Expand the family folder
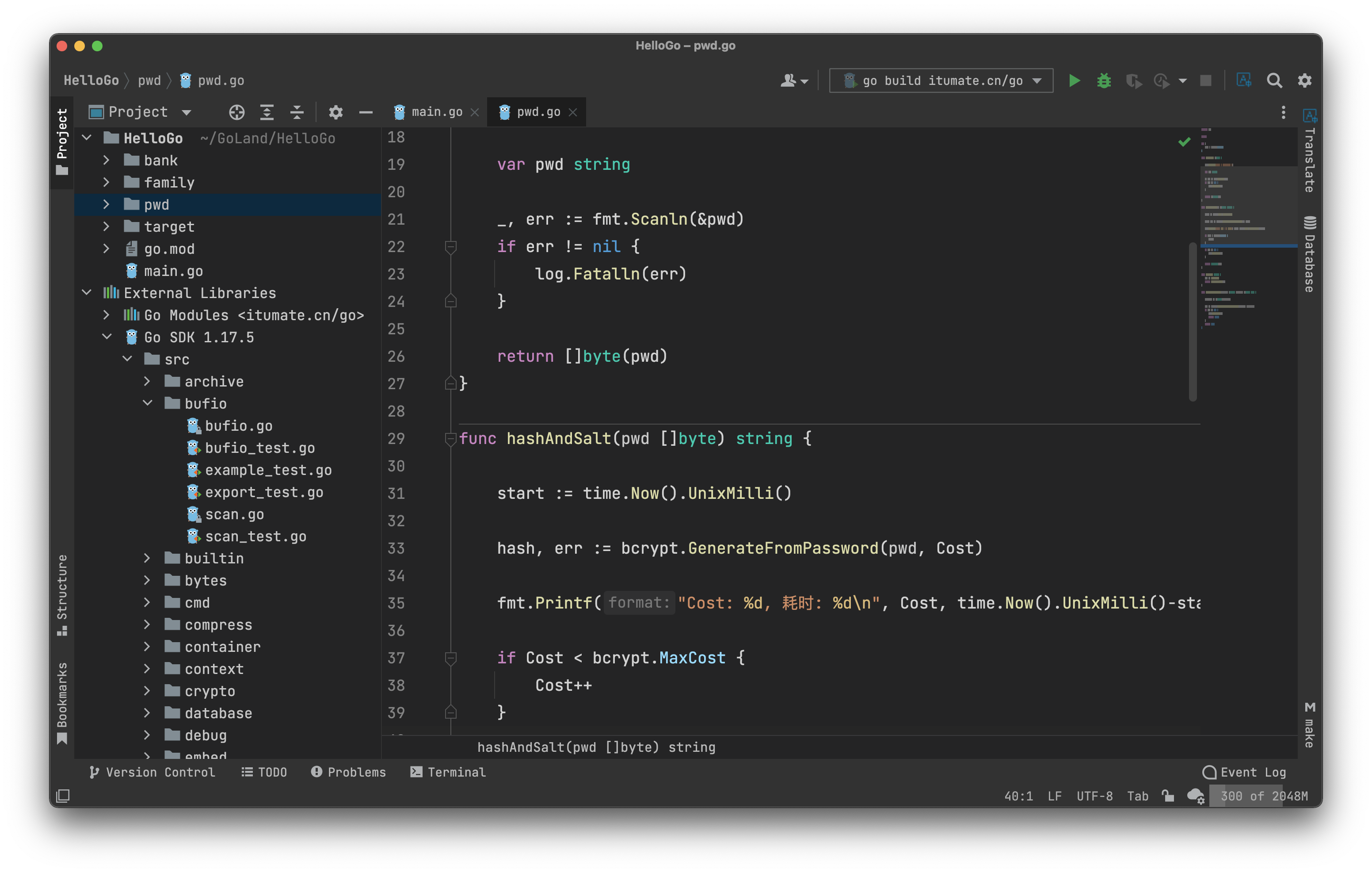 click(107, 182)
